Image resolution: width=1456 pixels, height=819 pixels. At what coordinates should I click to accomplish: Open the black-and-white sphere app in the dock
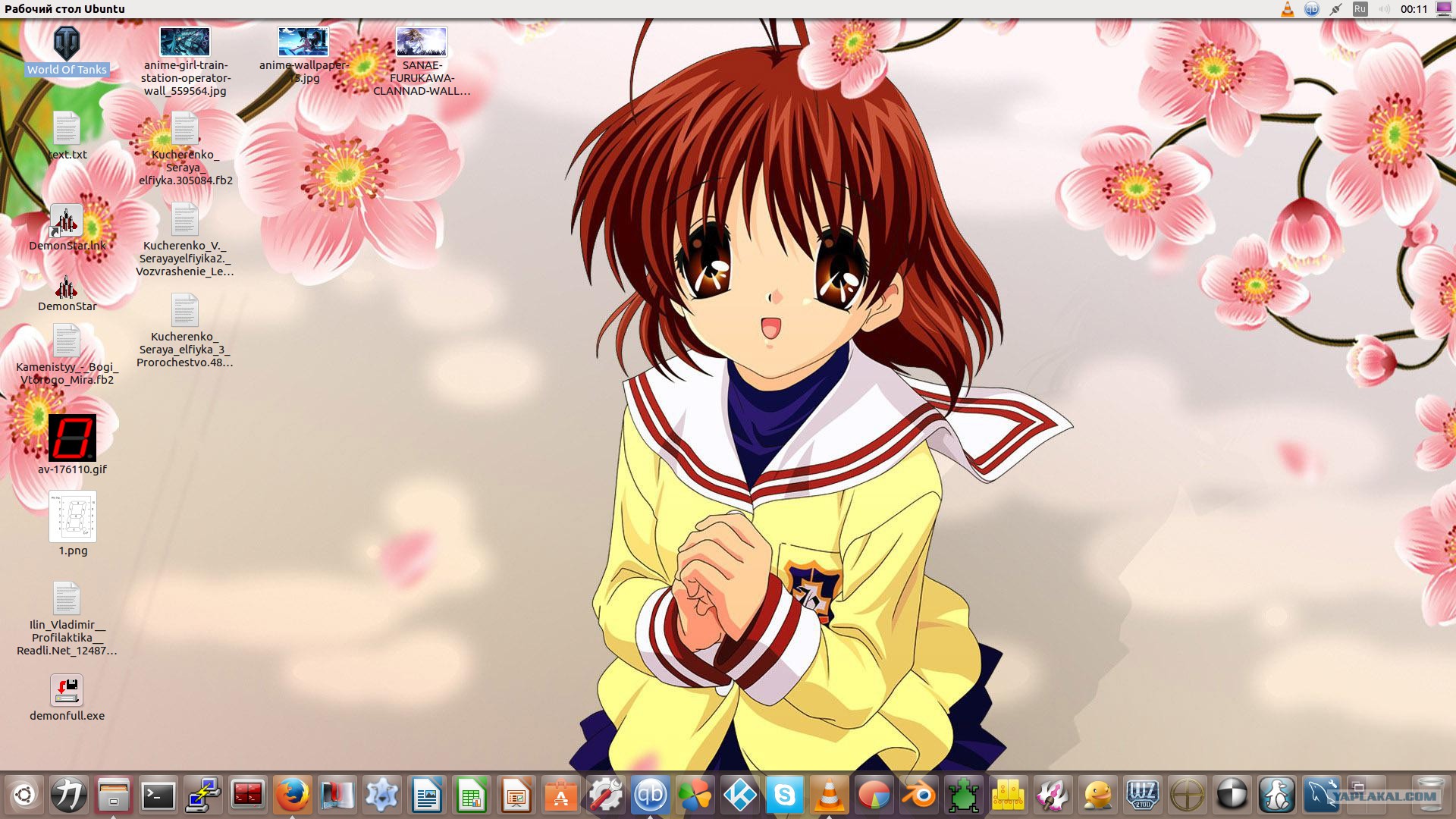point(1232,795)
